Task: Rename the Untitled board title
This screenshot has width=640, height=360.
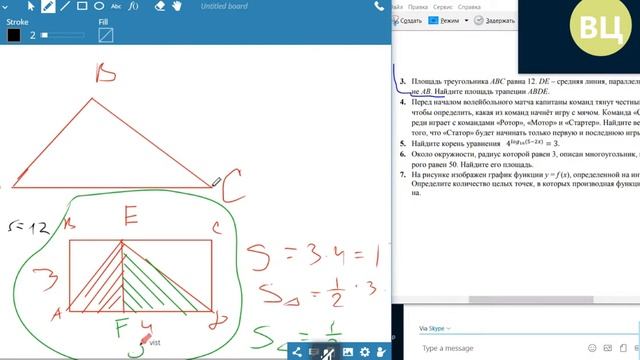Action: click(224, 6)
